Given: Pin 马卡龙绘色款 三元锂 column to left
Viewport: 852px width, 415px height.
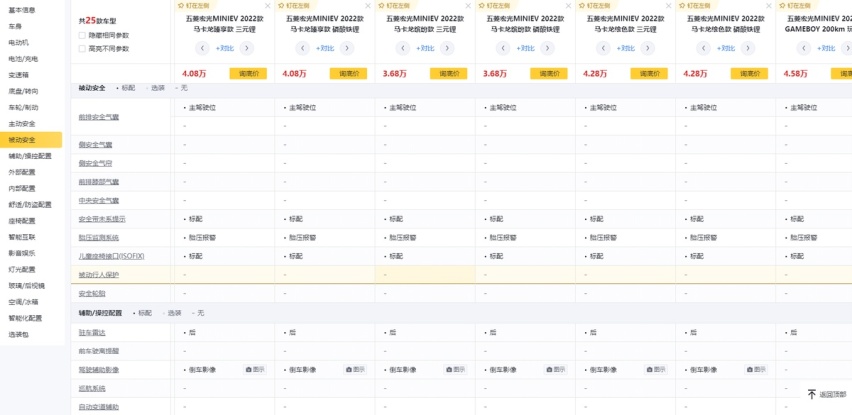Looking at the screenshot, I should pyautogui.click(x=592, y=5).
